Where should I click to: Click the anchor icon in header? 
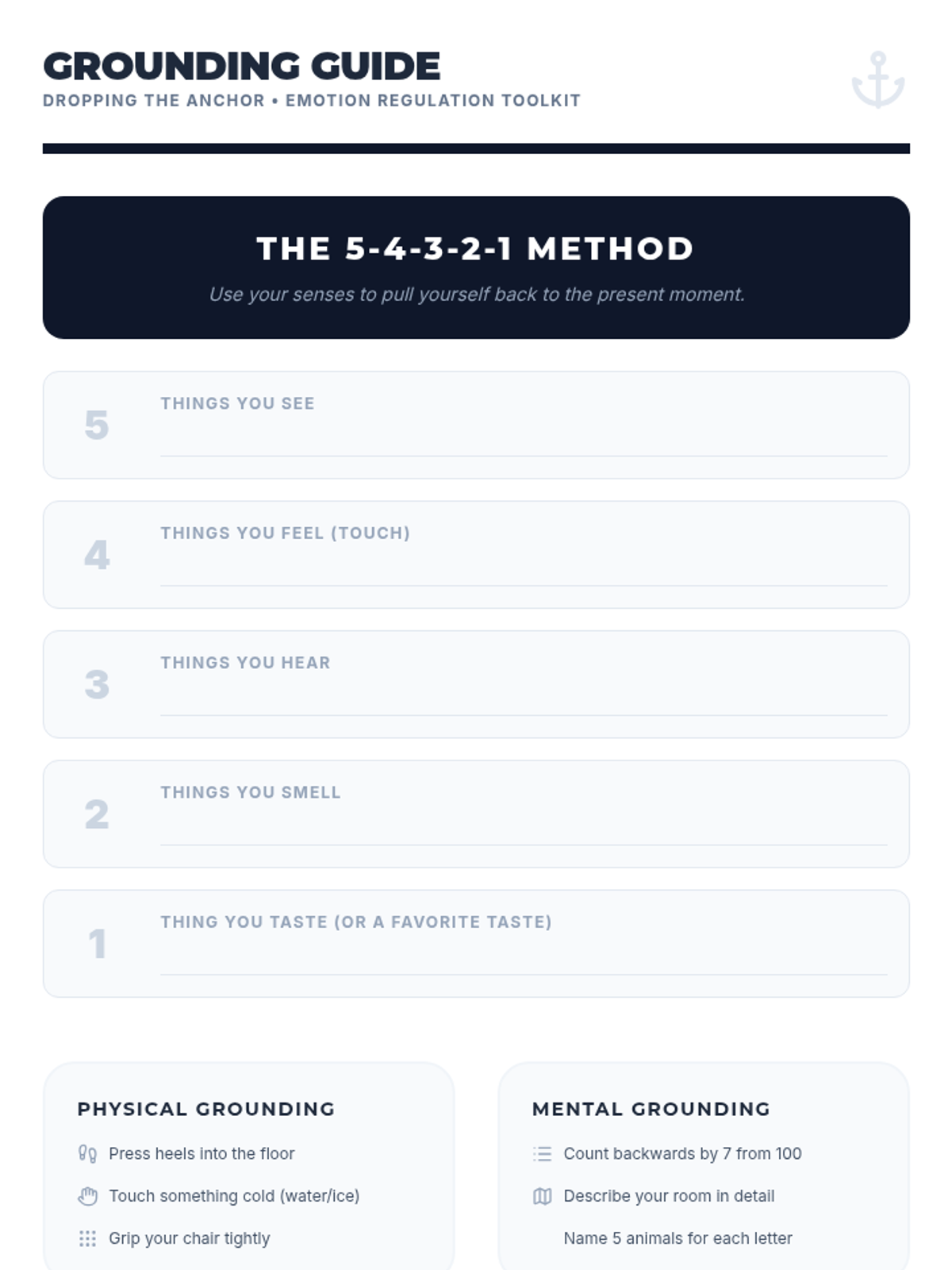(878, 80)
